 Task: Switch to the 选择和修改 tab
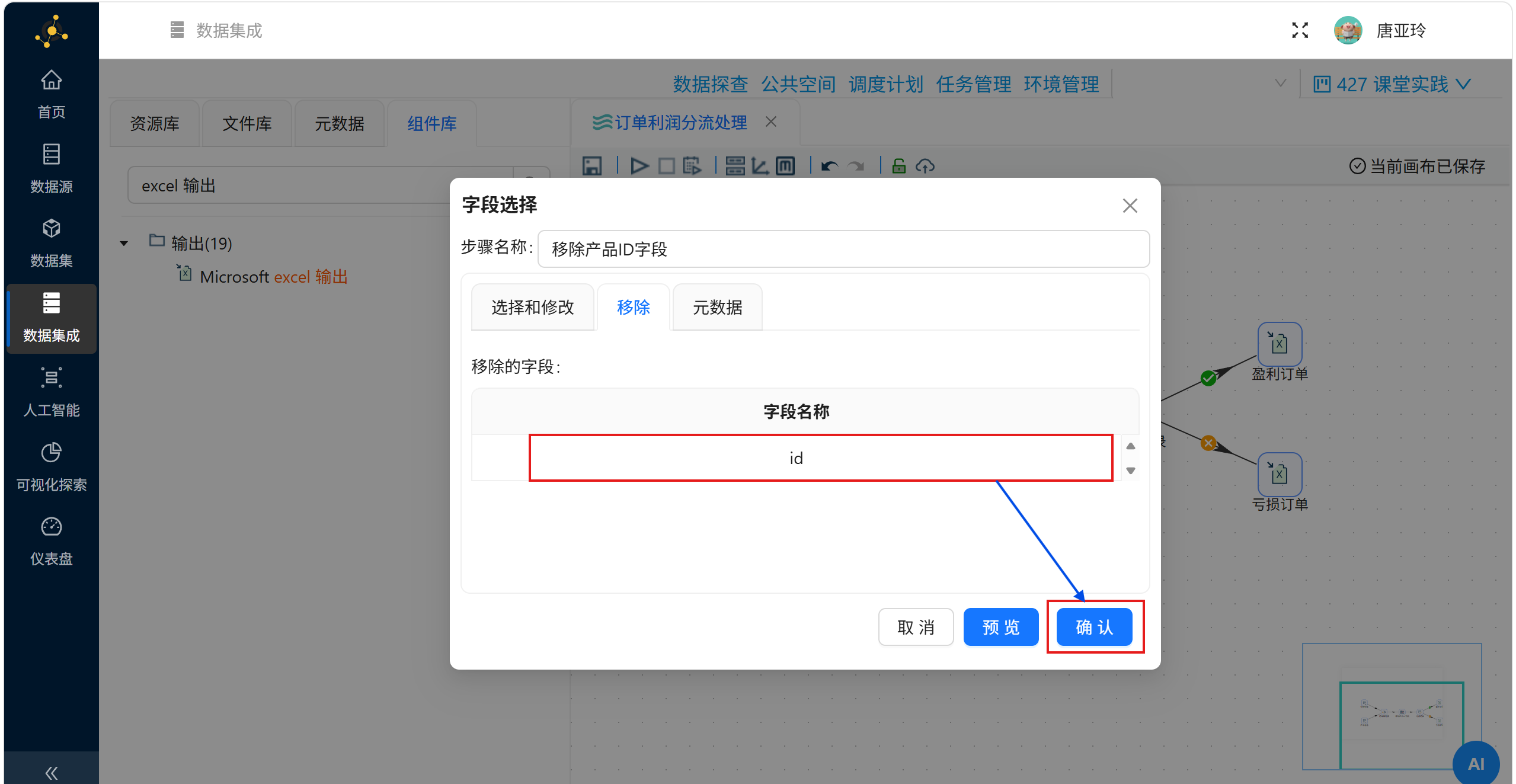[532, 307]
